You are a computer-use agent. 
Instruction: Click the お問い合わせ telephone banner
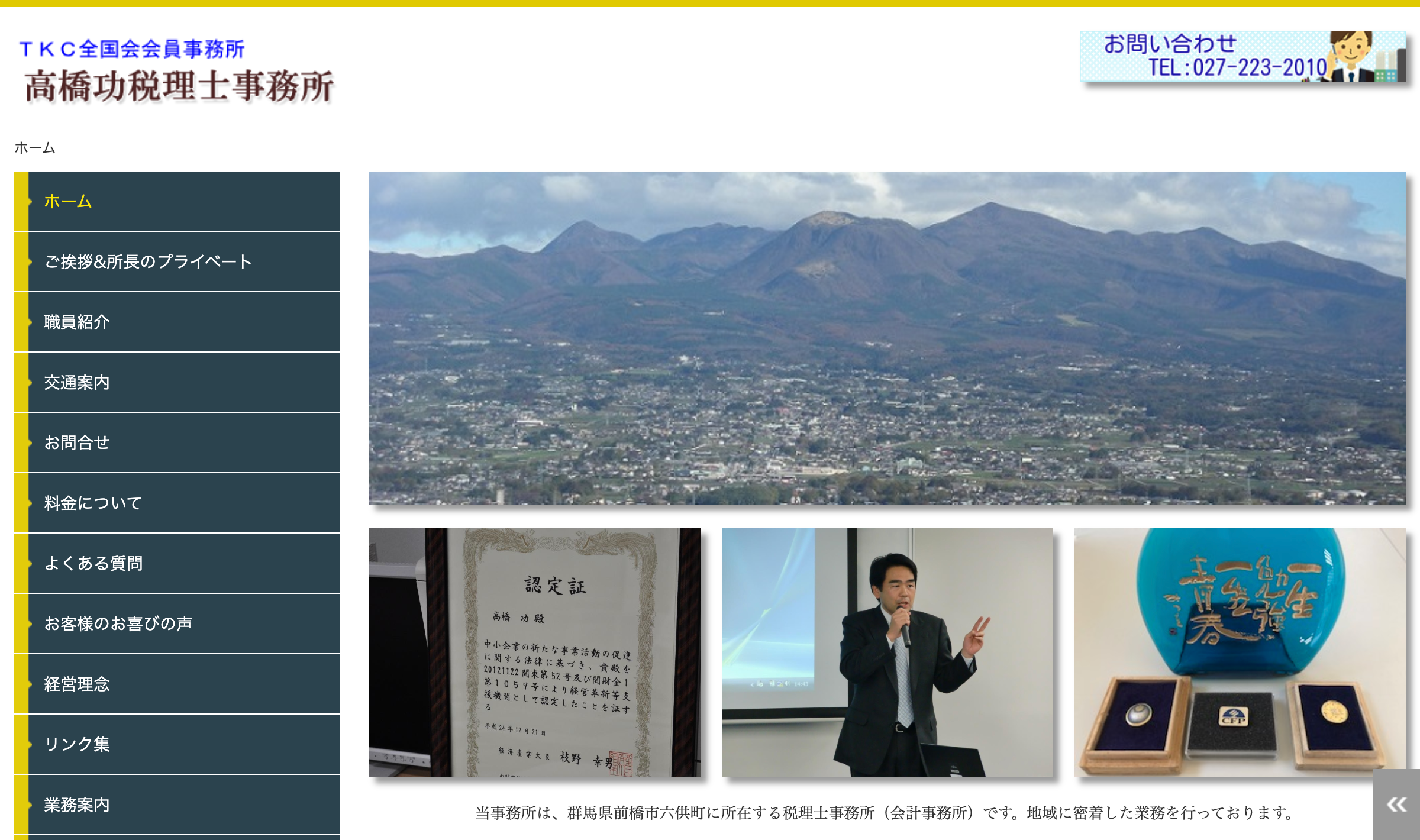tap(1241, 56)
